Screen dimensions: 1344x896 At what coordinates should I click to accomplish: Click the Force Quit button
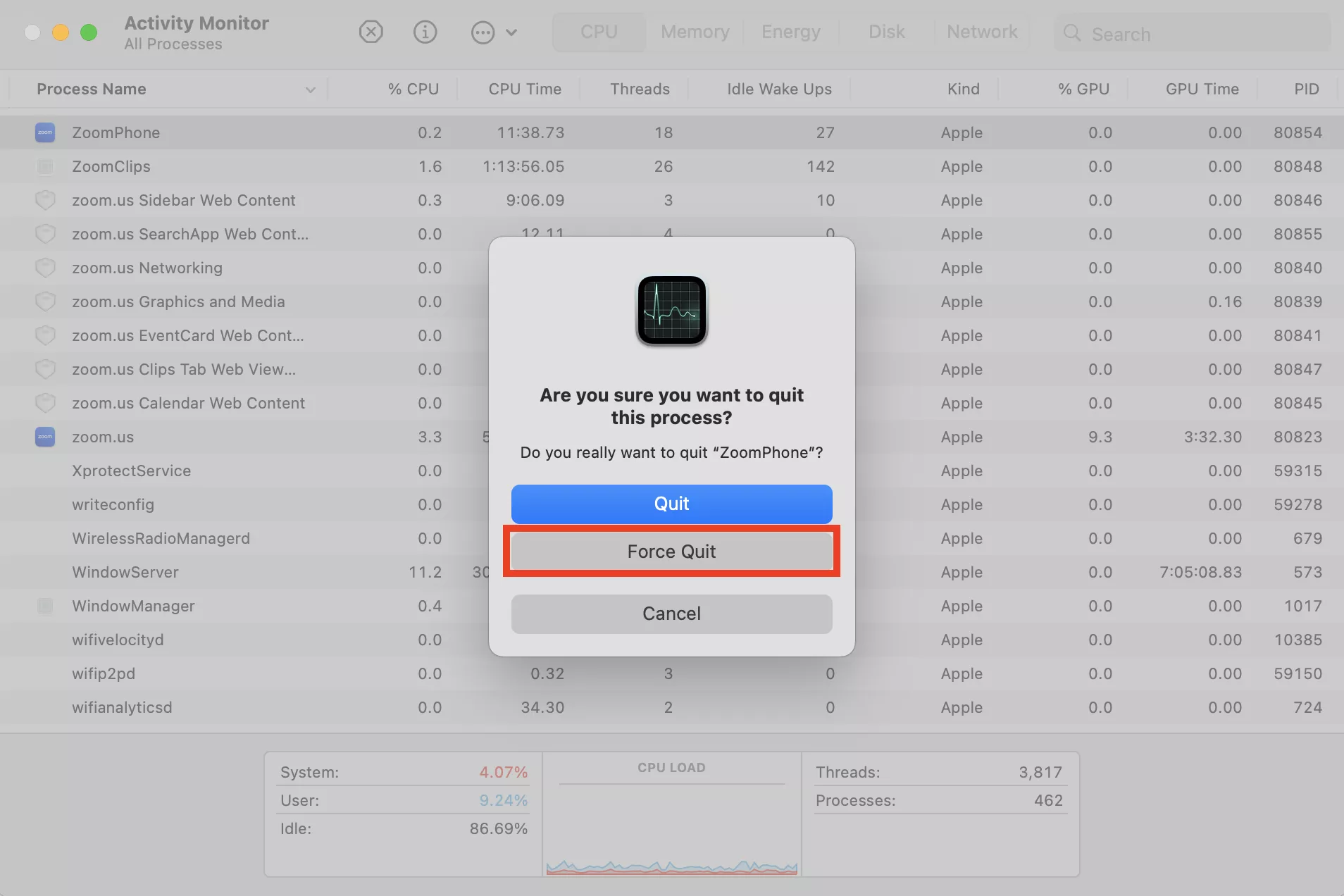(671, 552)
